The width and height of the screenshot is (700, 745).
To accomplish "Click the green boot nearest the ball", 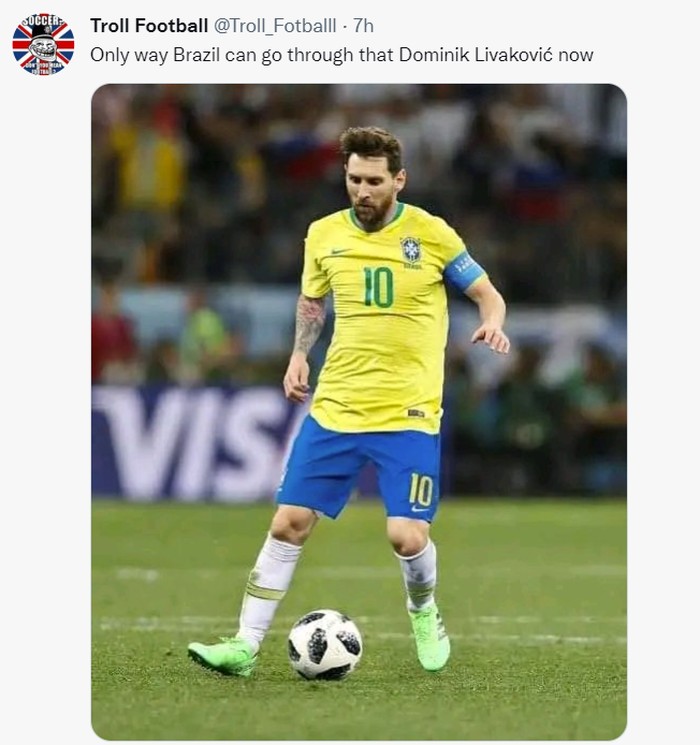I will coord(223,655).
